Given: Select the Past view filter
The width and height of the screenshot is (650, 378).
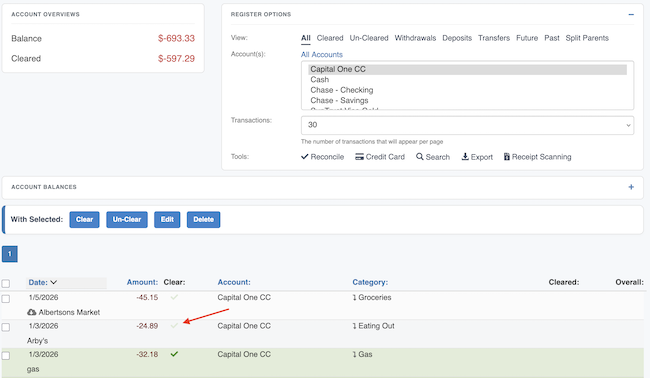Looking at the screenshot, I should coord(552,38).
